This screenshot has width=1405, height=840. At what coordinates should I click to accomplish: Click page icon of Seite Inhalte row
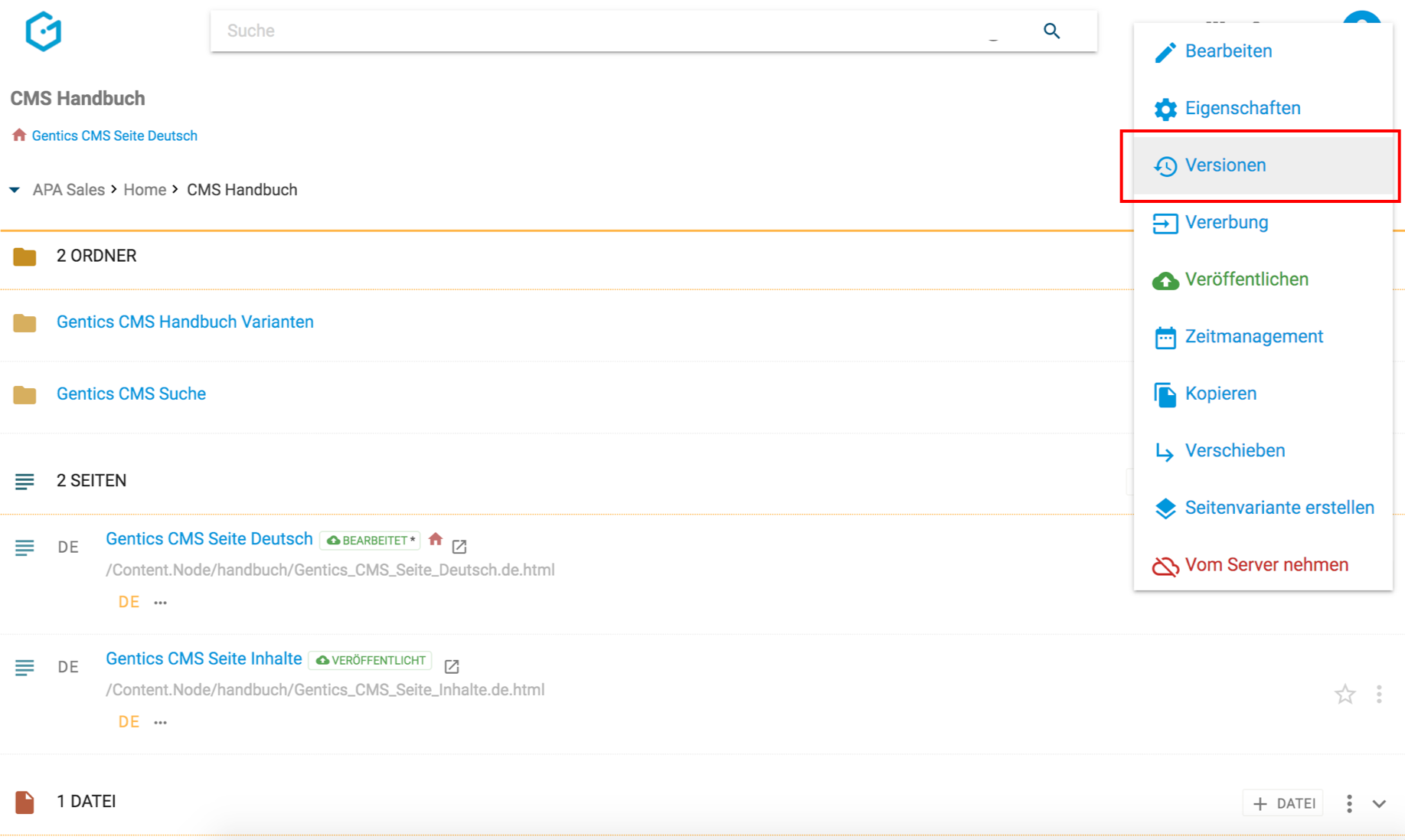tap(25, 668)
